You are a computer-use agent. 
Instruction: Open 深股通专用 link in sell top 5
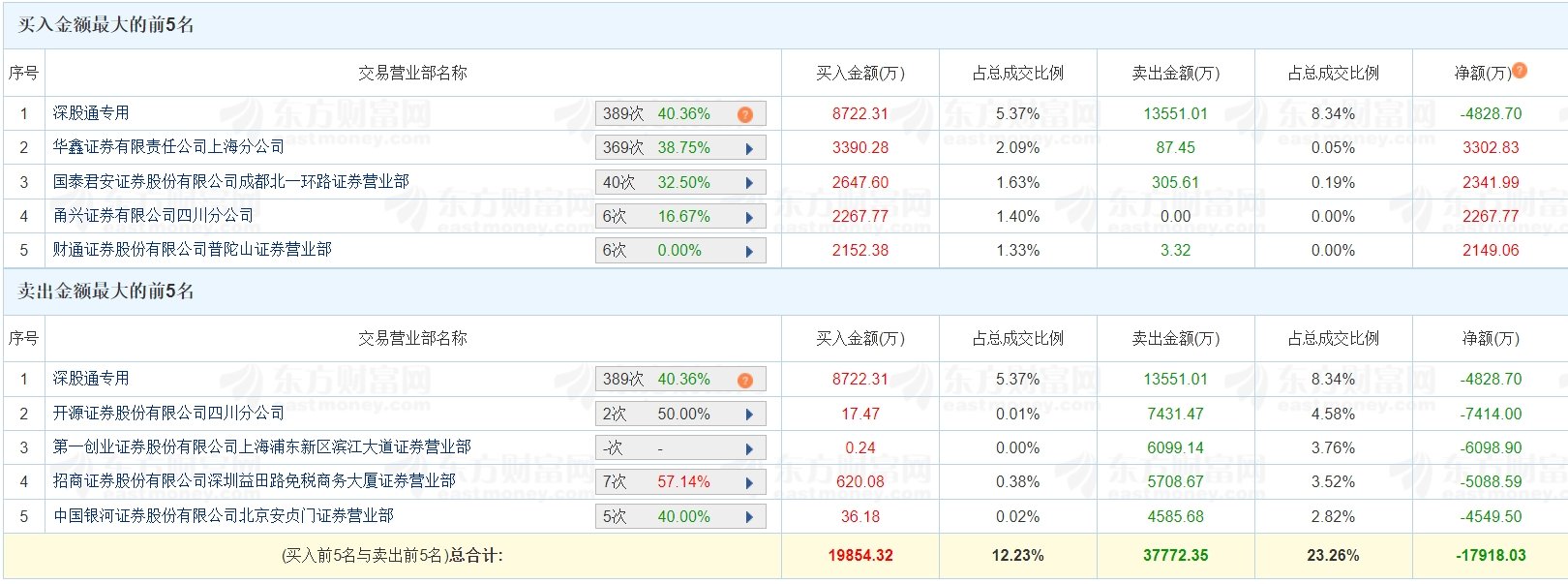point(91,379)
